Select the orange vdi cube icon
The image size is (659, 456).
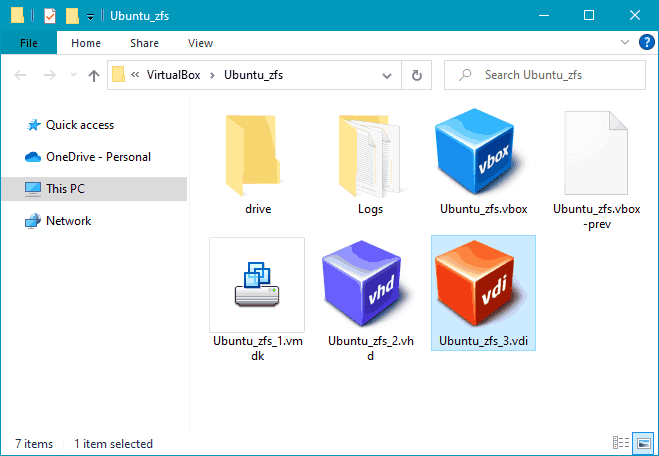point(479,283)
